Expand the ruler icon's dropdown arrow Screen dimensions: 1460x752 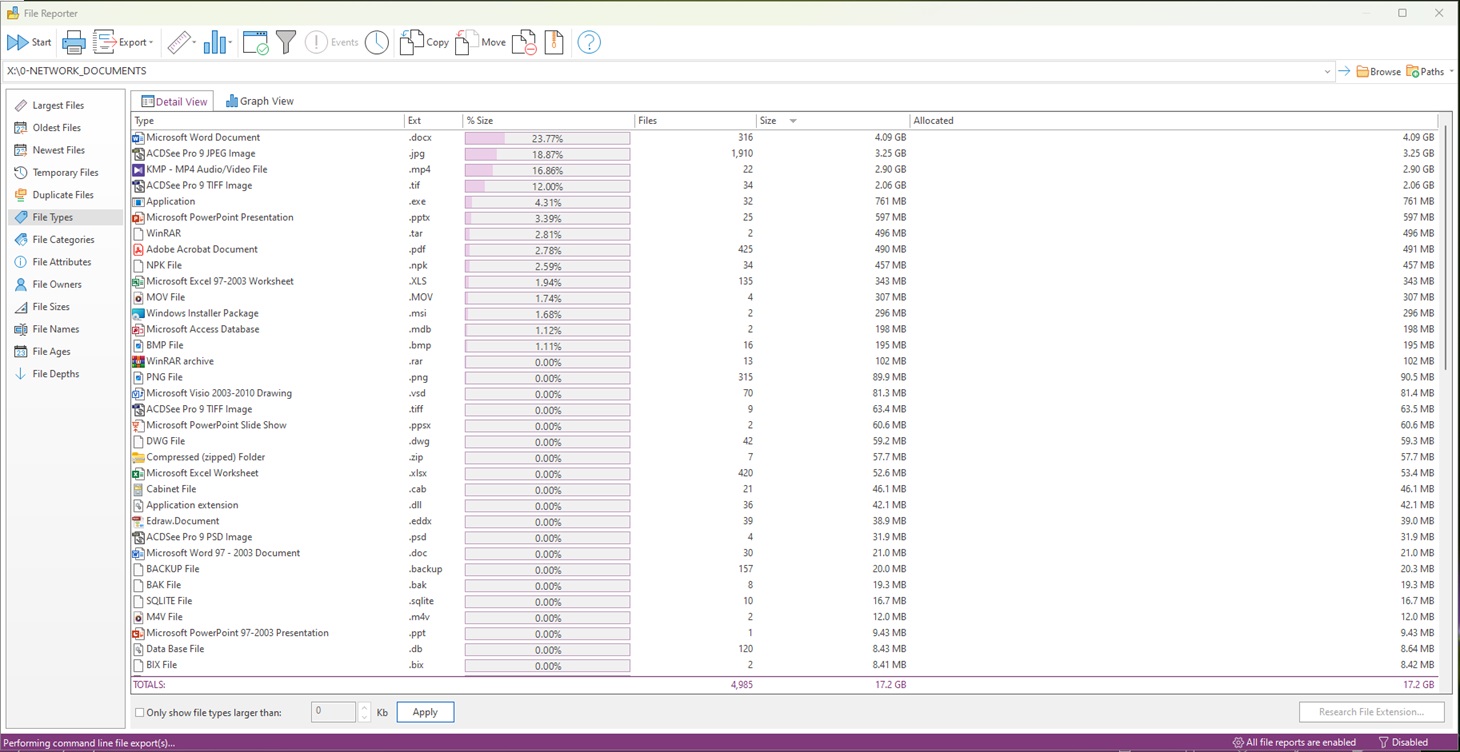(x=194, y=43)
